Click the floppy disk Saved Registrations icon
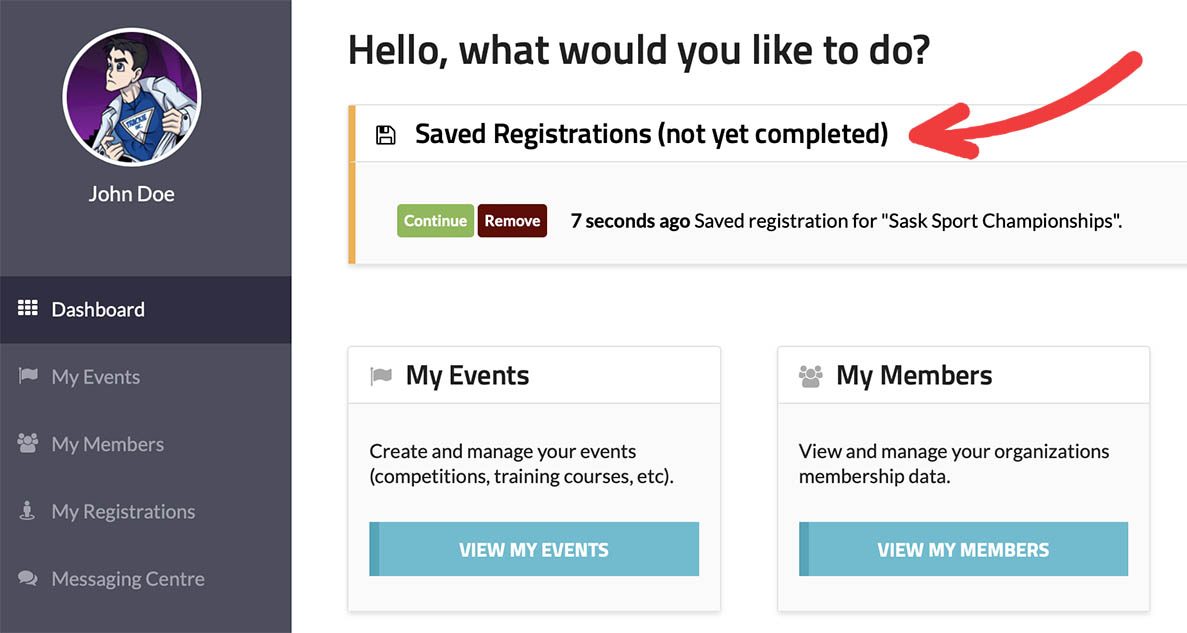Viewport: 1187px width, 633px height. click(x=385, y=134)
